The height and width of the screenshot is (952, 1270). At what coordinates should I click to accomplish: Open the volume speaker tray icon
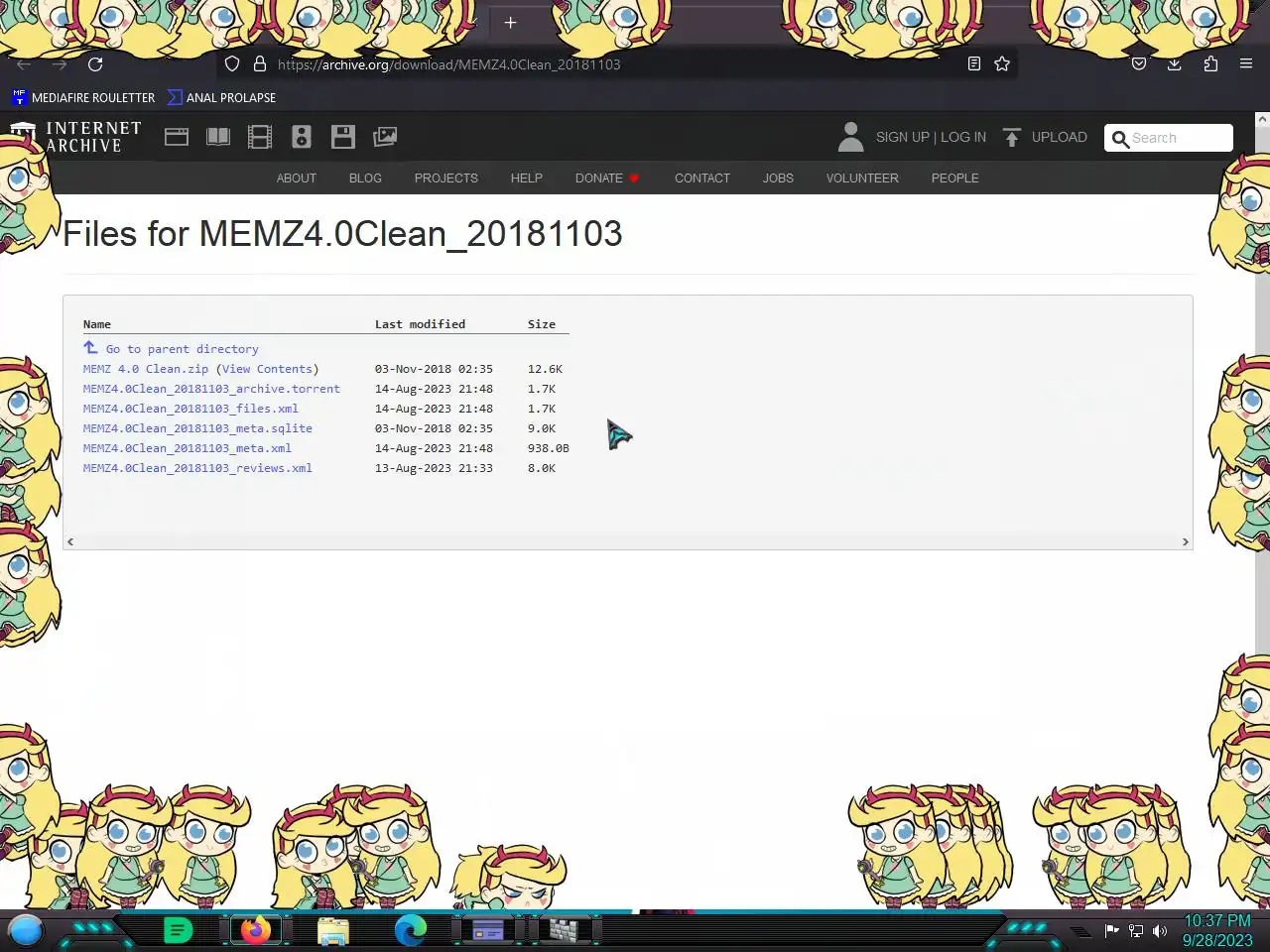tap(1160, 931)
